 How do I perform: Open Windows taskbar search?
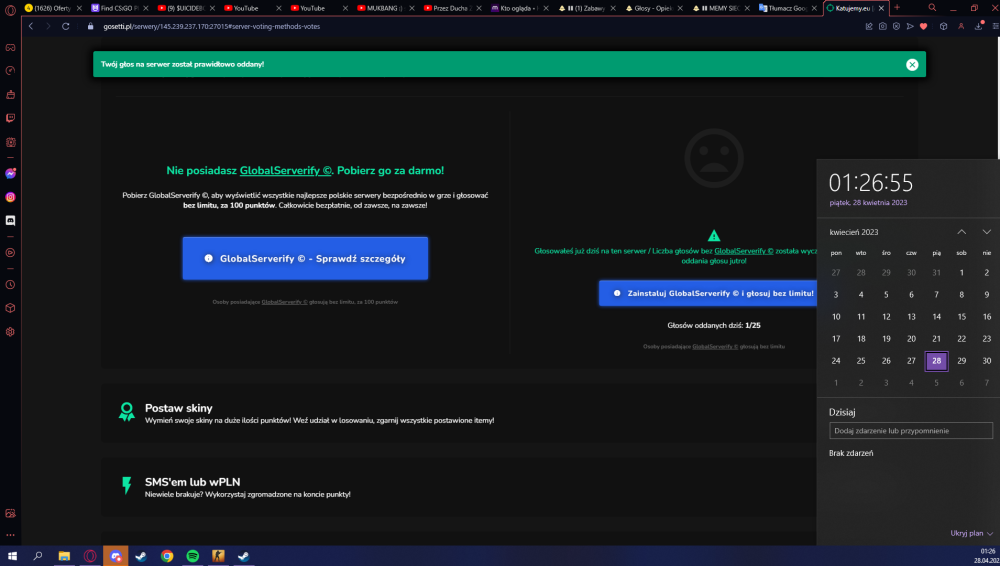coord(38,556)
